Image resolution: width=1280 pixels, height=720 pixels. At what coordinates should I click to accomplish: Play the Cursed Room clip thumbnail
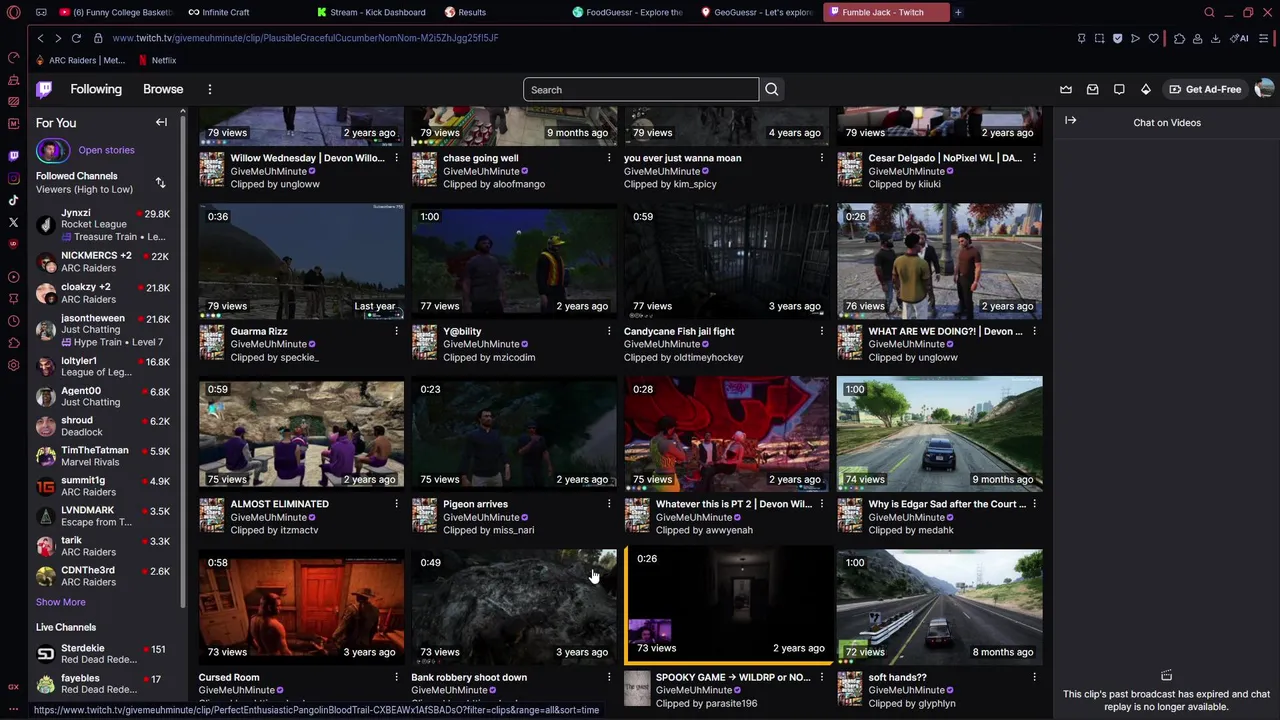point(301,607)
